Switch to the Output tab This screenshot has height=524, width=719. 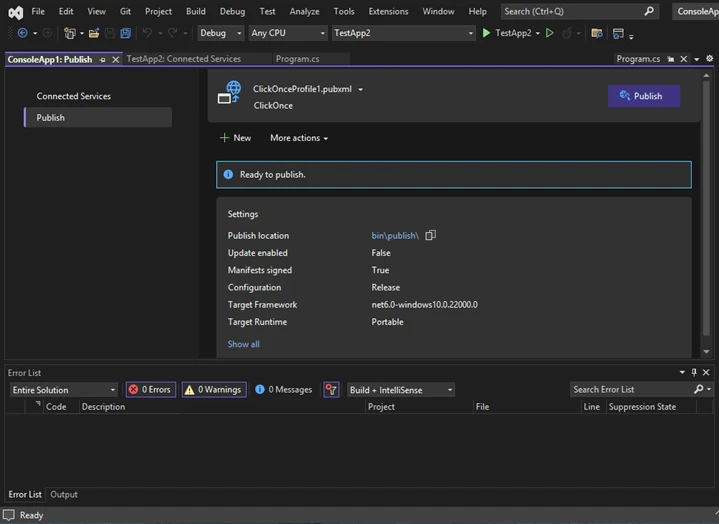[64, 494]
